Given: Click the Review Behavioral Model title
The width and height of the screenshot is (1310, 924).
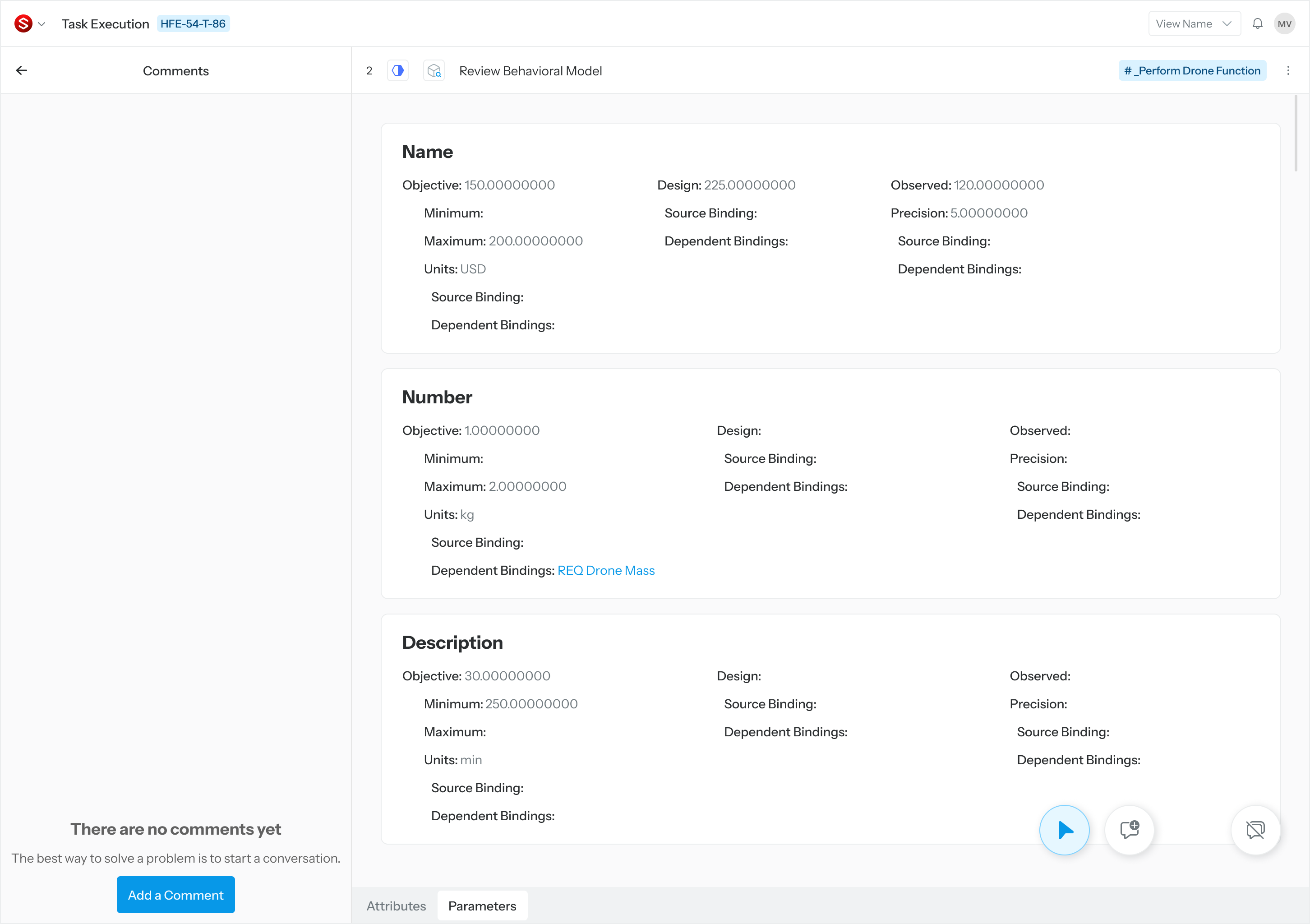Looking at the screenshot, I should (530, 70).
